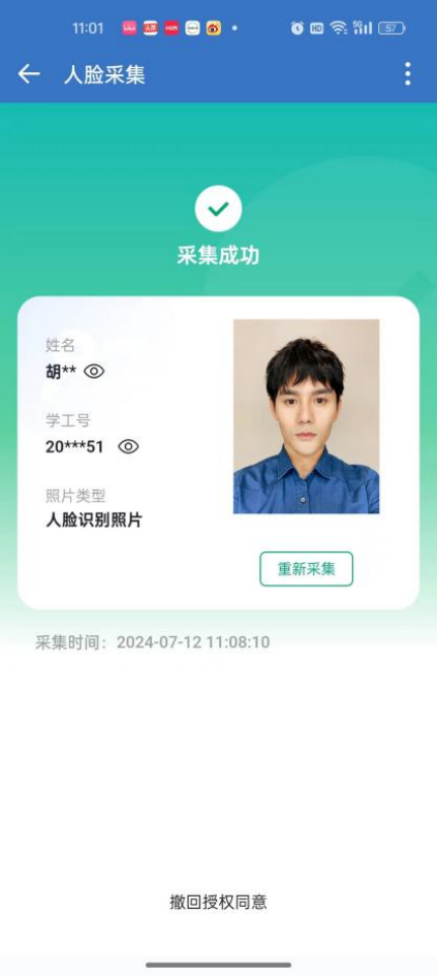Open the three-dot overflow menu
Image resolution: width=437 pixels, height=976 pixels.
[x=408, y=74]
